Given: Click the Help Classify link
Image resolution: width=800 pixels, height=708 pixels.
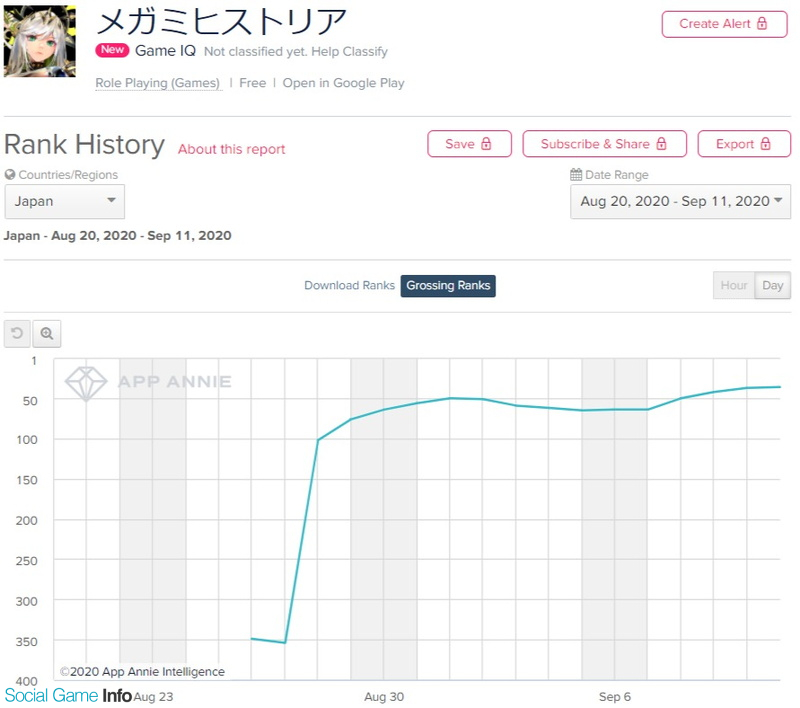Looking at the screenshot, I should (349, 52).
